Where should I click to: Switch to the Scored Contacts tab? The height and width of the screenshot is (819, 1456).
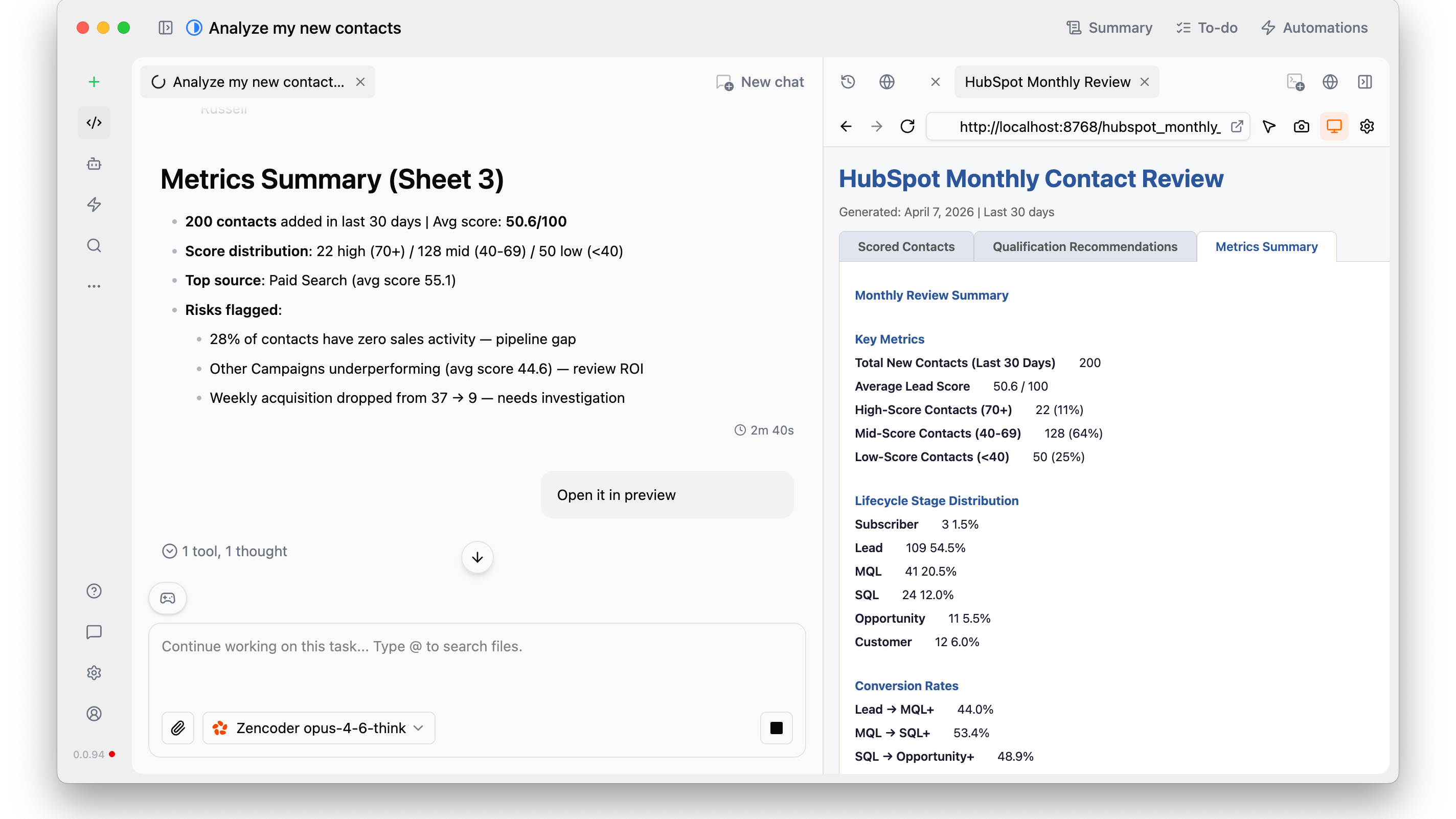905,247
